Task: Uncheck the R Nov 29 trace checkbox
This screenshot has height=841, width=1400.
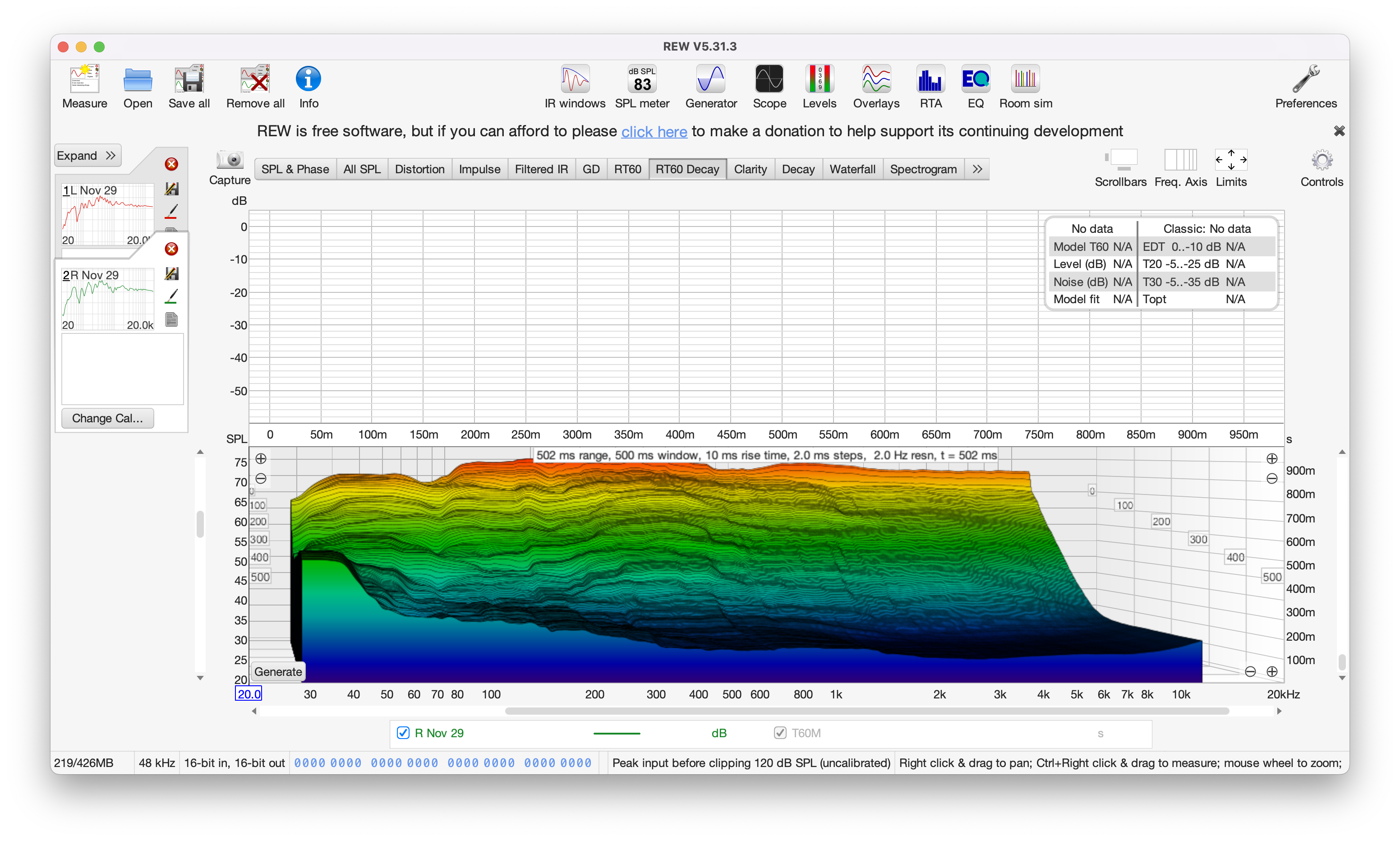Action: pos(403,733)
